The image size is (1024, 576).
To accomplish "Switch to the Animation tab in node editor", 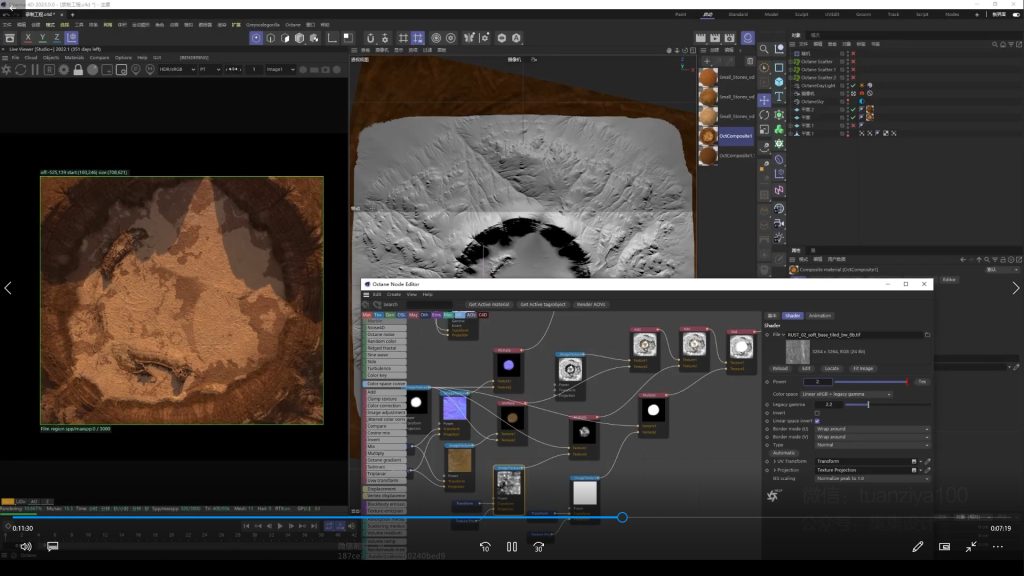I will tap(819, 316).
